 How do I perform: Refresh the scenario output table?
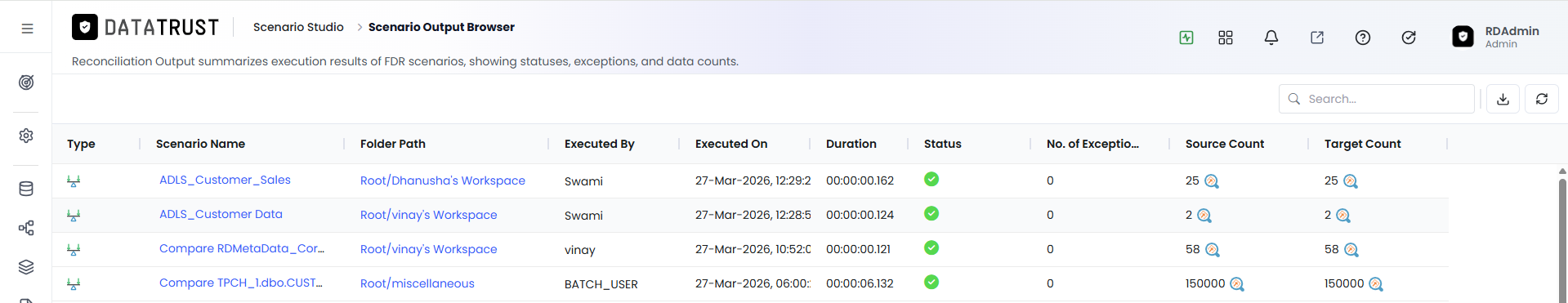tap(1542, 99)
